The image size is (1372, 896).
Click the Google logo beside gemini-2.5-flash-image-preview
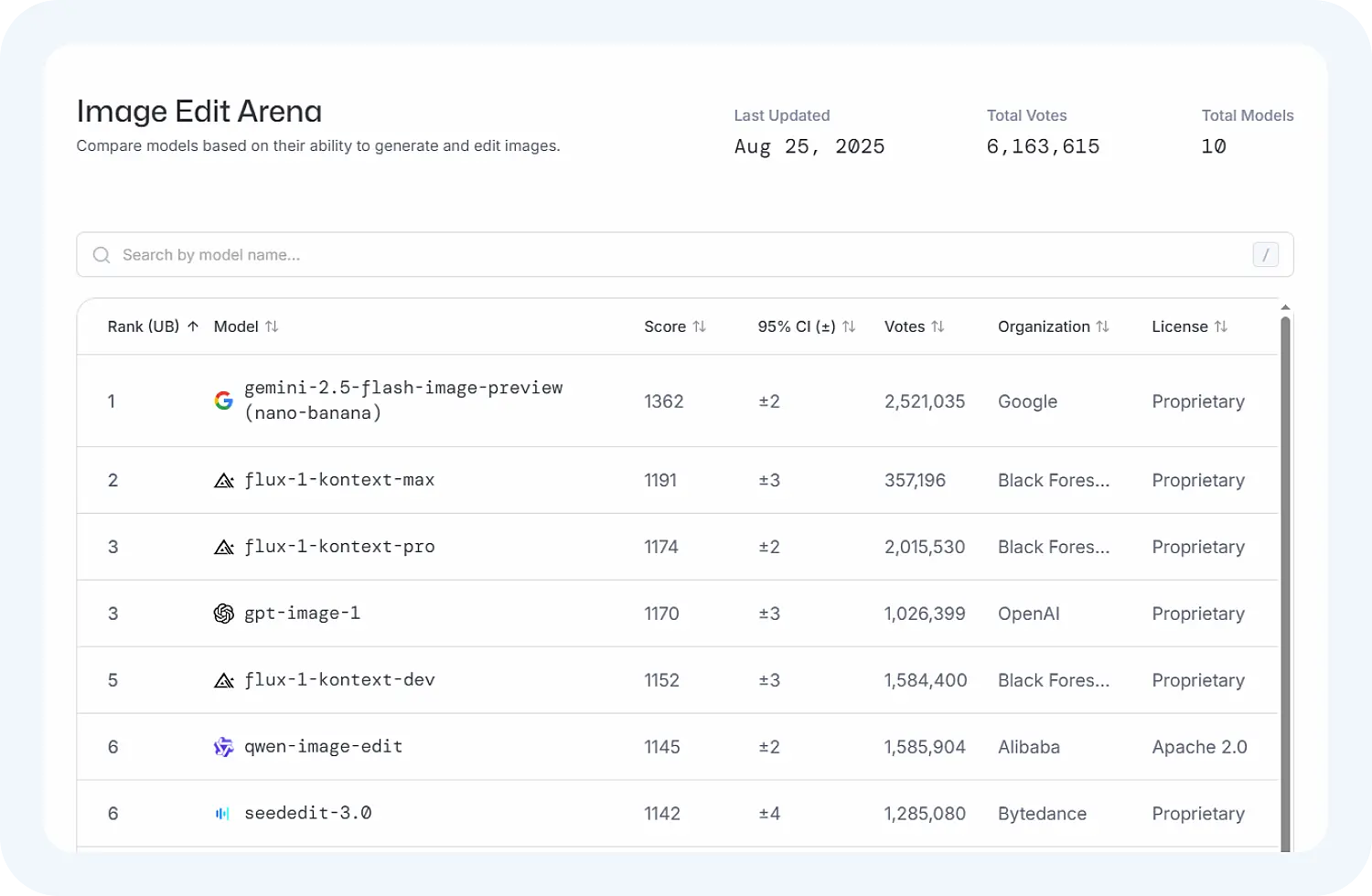[x=223, y=400]
